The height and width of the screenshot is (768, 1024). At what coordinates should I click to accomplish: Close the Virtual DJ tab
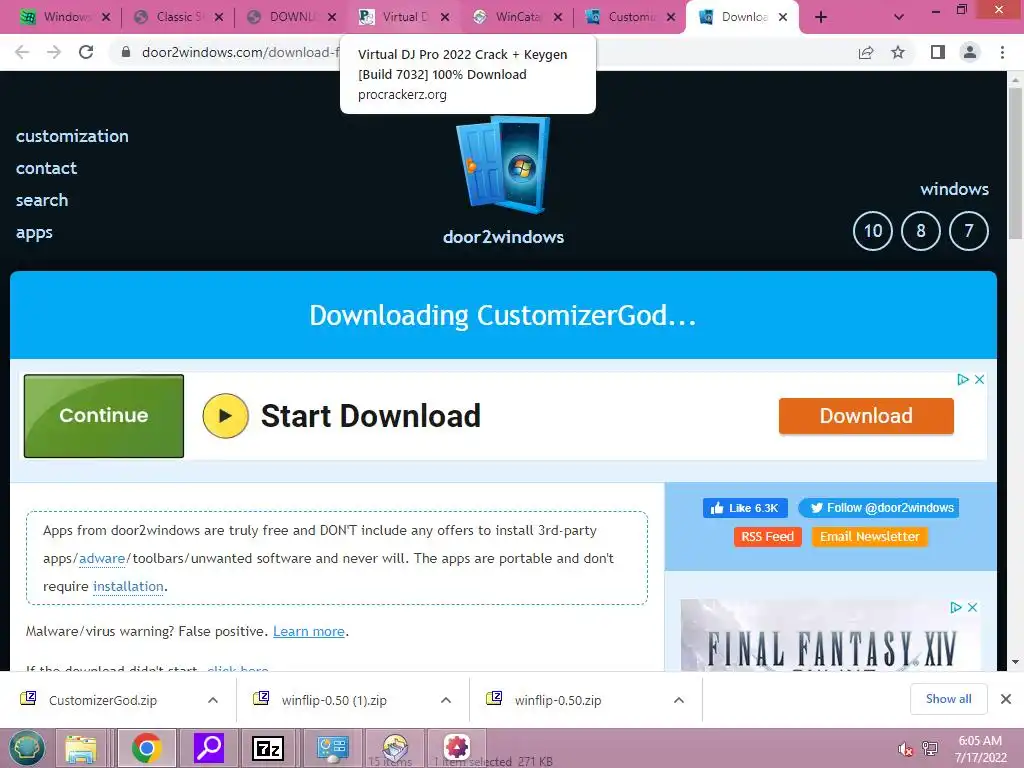445,17
